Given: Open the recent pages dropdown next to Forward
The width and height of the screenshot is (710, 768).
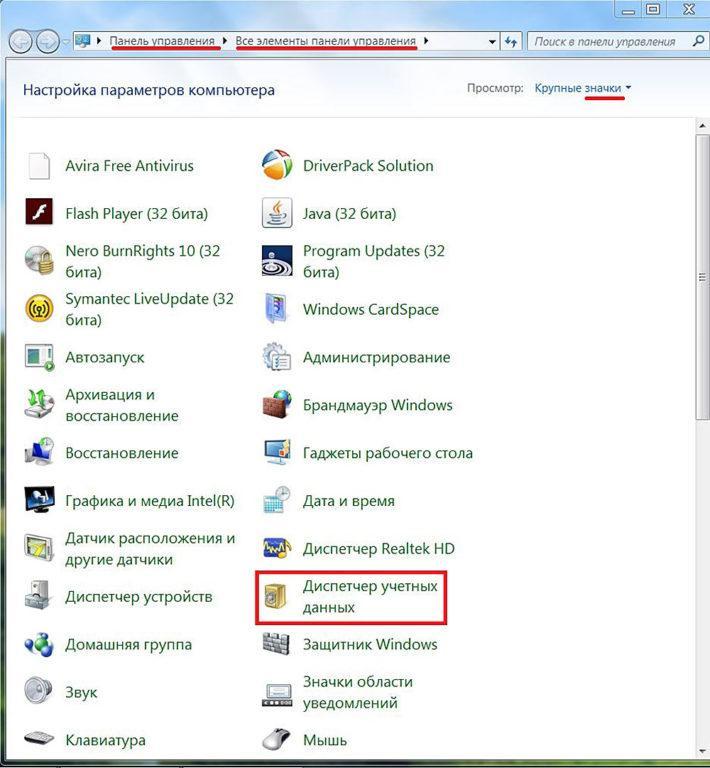Looking at the screenshot, I should (67, 42).
